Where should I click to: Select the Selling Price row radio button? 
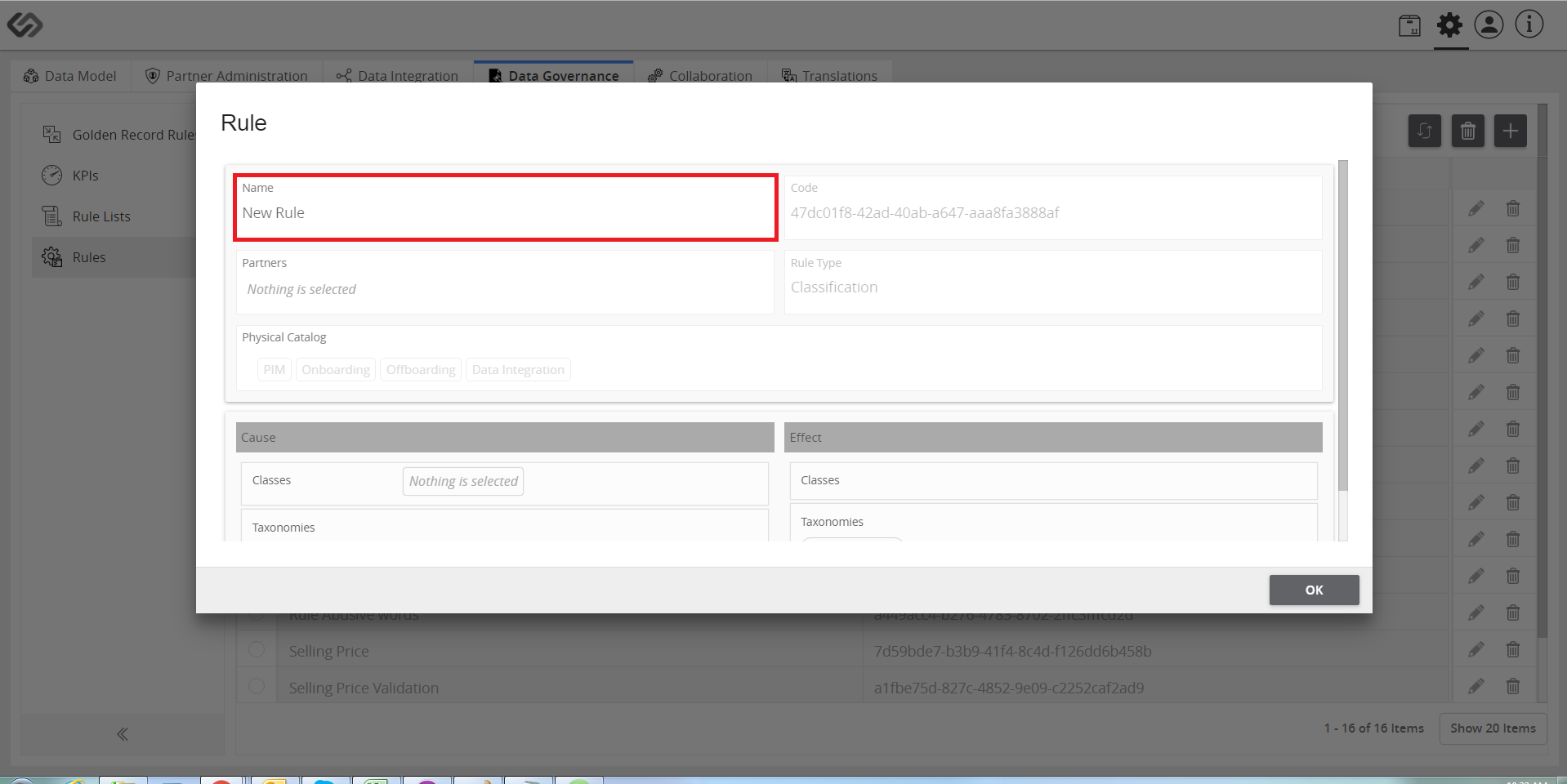click(257, 649)
